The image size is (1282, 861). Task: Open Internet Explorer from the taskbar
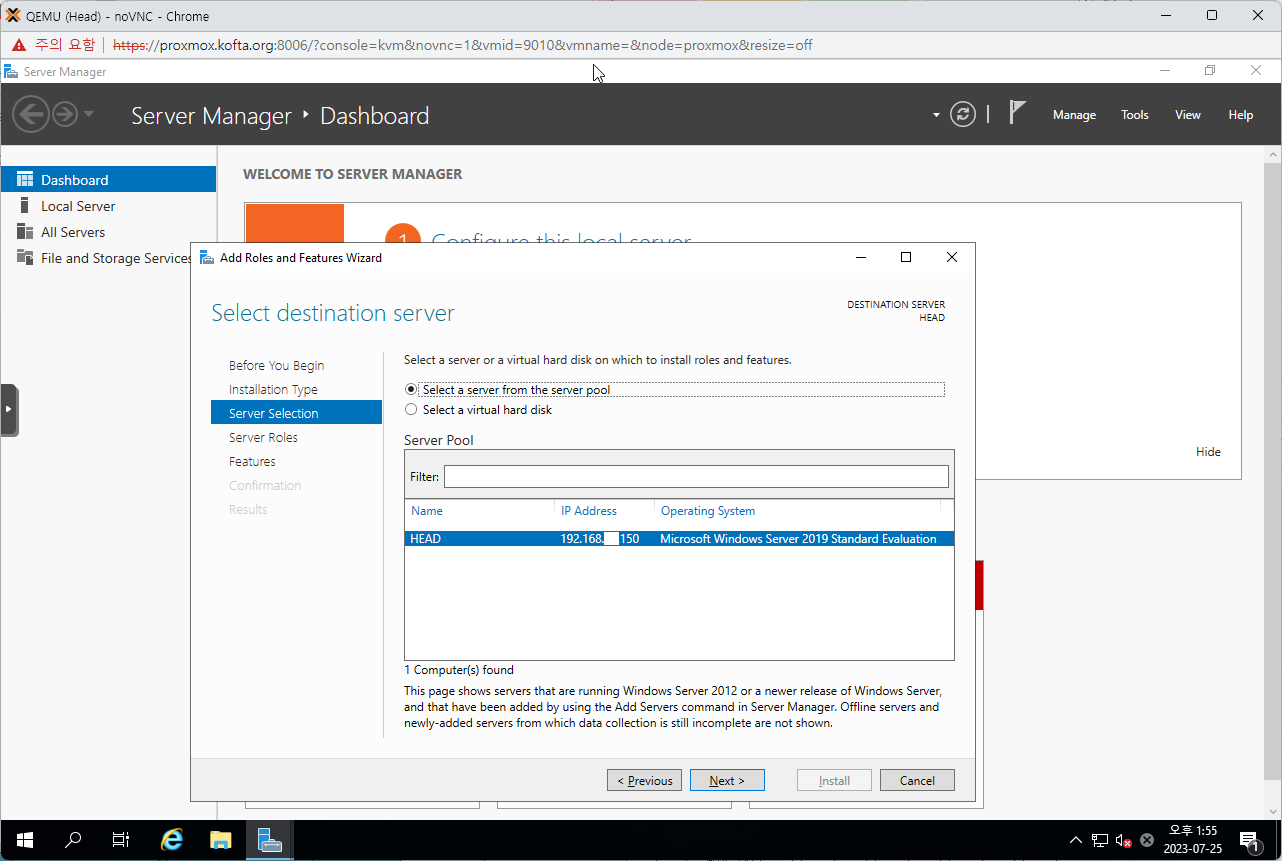click(172, 840)
